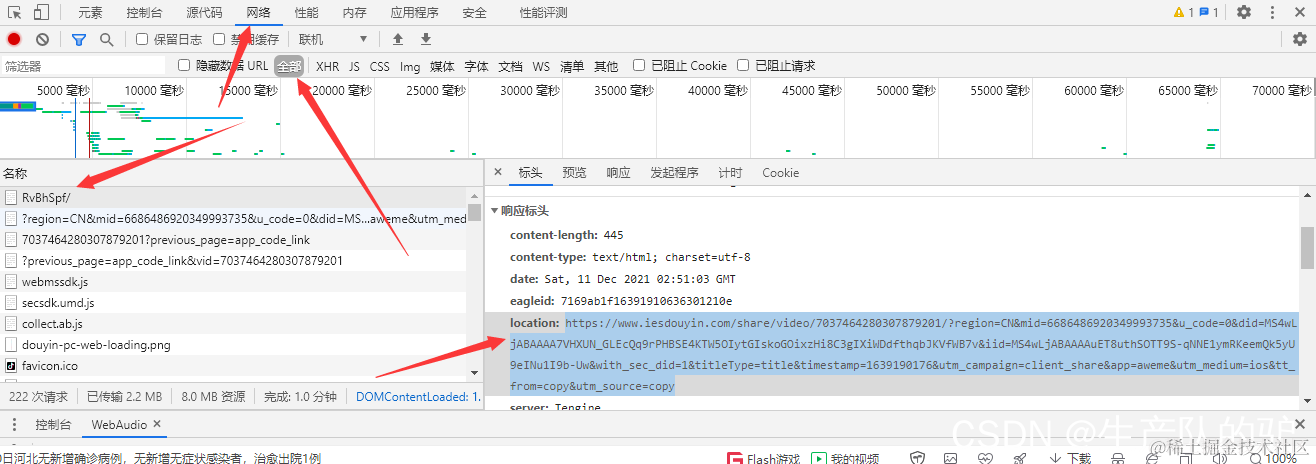The height and width of the screenshot is (464, 1316).
Task: Switch to the 发起程序 tab
Action: (x=674, y=172)
